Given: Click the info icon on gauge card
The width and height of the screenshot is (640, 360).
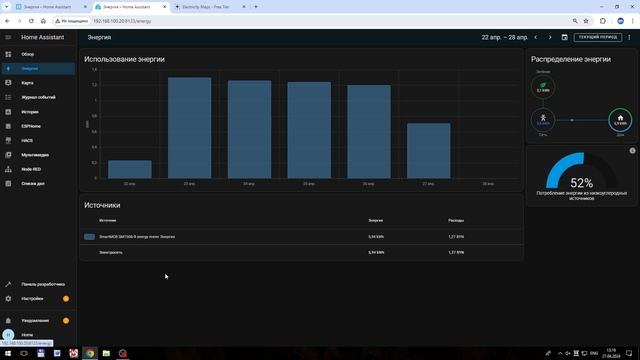Looking at the screenshot, I should 632,151.
